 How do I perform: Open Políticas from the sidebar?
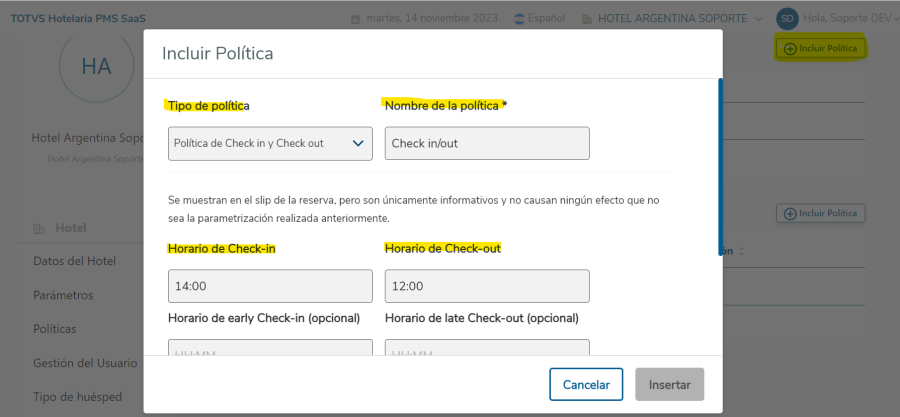(55, 328)
